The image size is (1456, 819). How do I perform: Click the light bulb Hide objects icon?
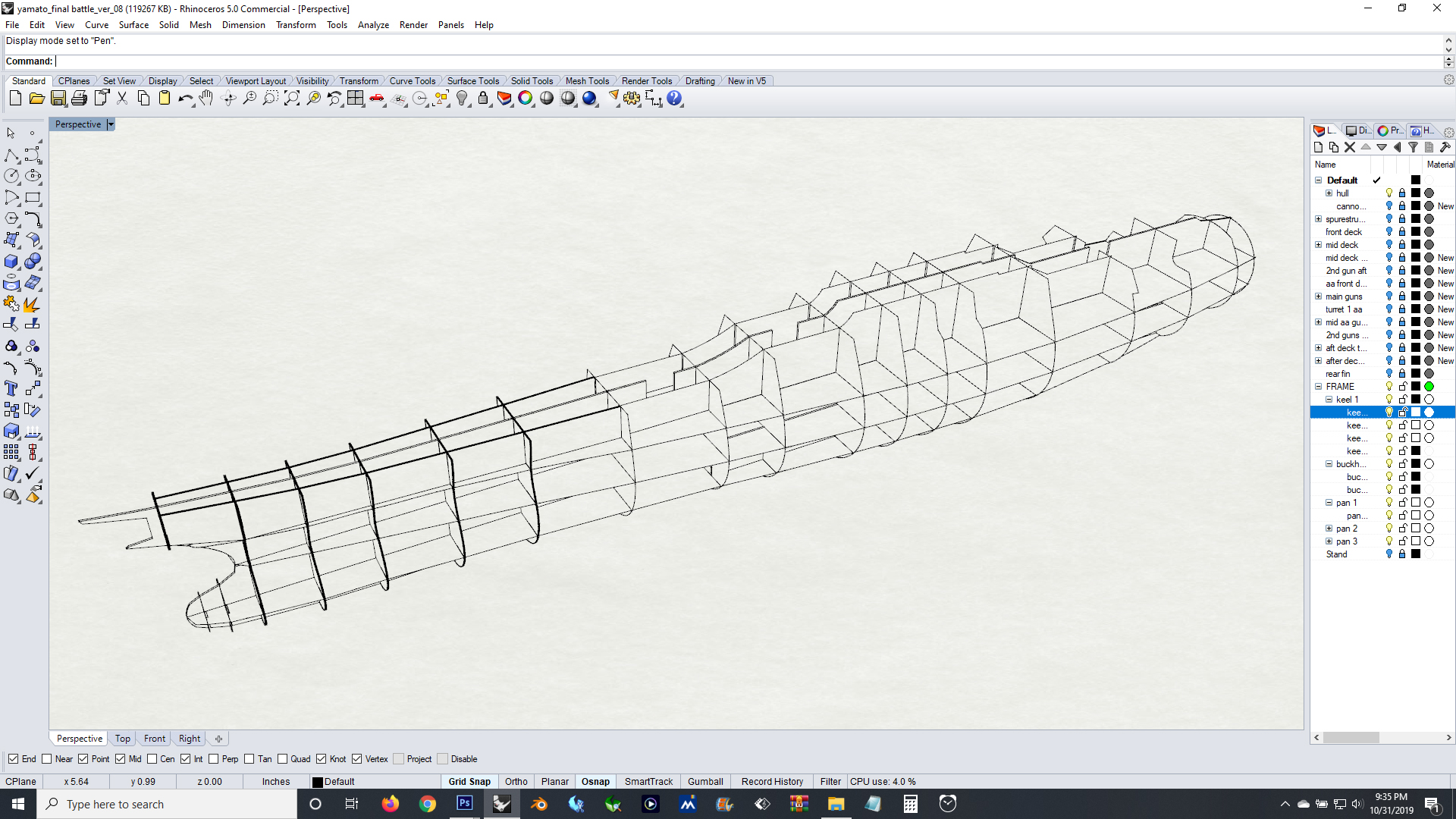coord(462,99)
